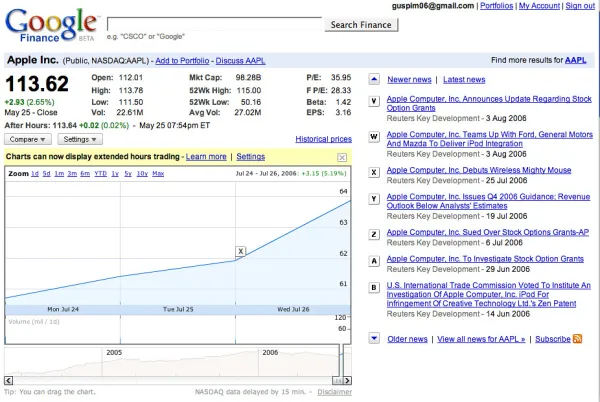This screenshot has height=402, width=600.
Task: Click the left scroll arrow under overview chart
Action: [x=8, y=381]
